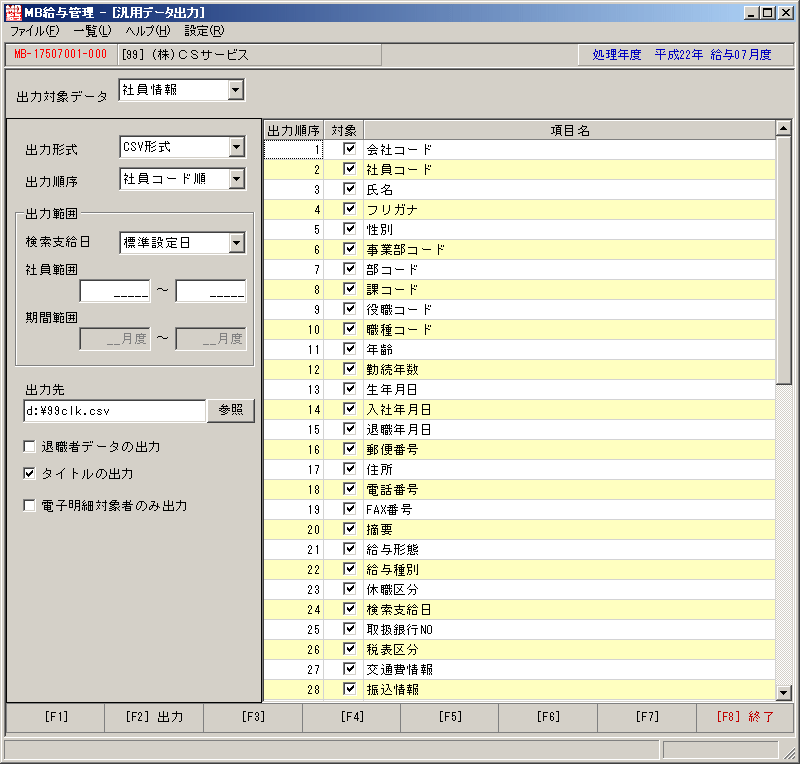Click the output order cell for 会社コード

pos(293,150)
